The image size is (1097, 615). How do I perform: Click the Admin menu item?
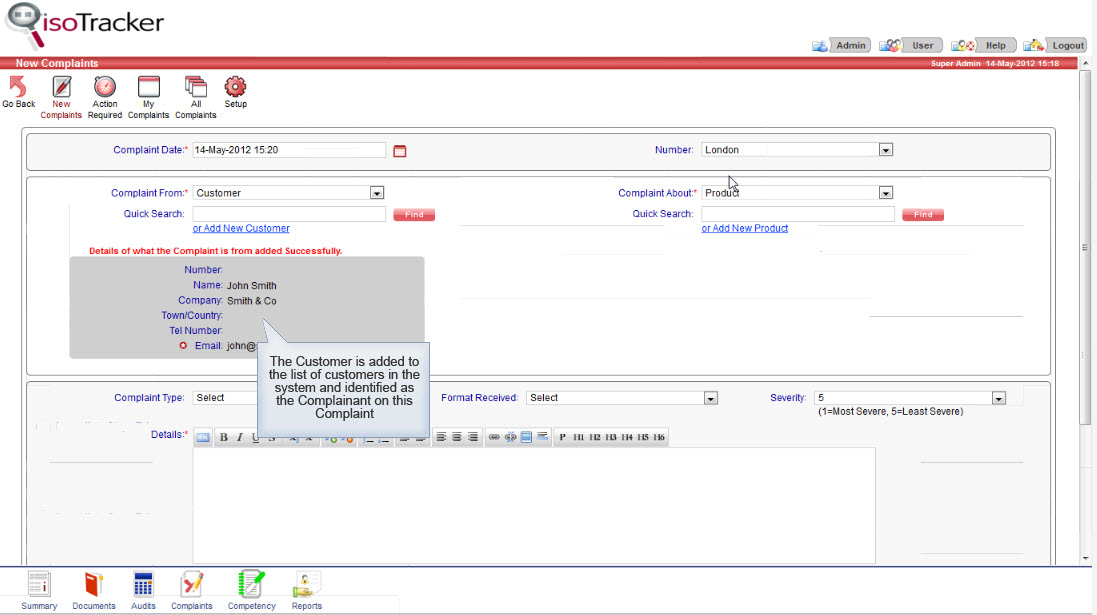849,45
